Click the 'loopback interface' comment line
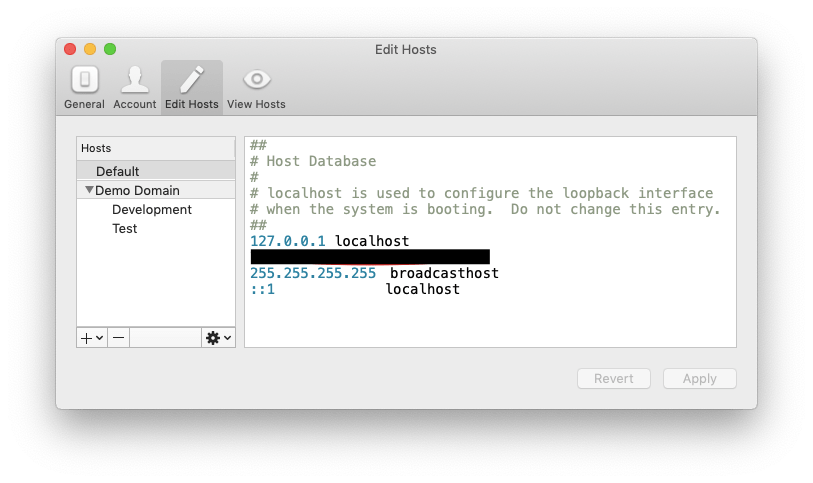The image size is (813, 483). [x=482, y=193]
